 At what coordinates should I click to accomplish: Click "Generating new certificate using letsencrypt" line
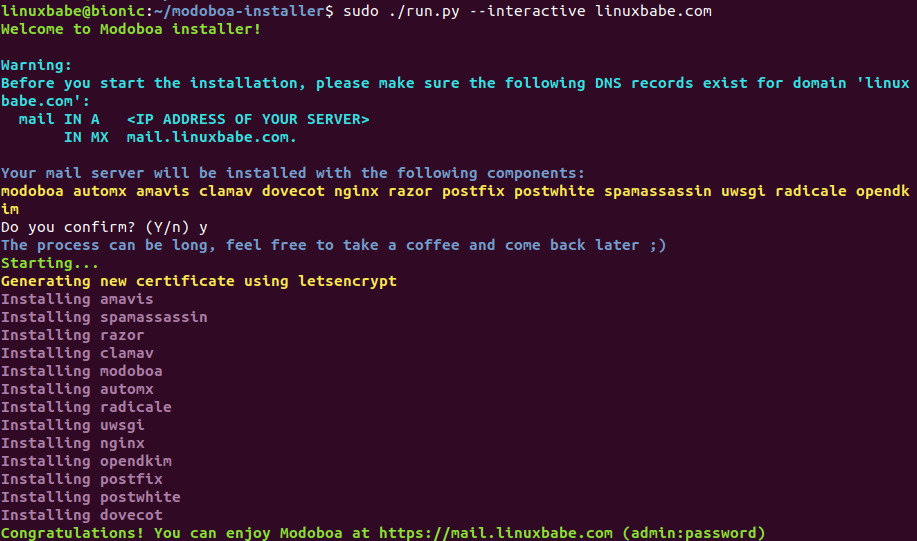click(199, 281)
